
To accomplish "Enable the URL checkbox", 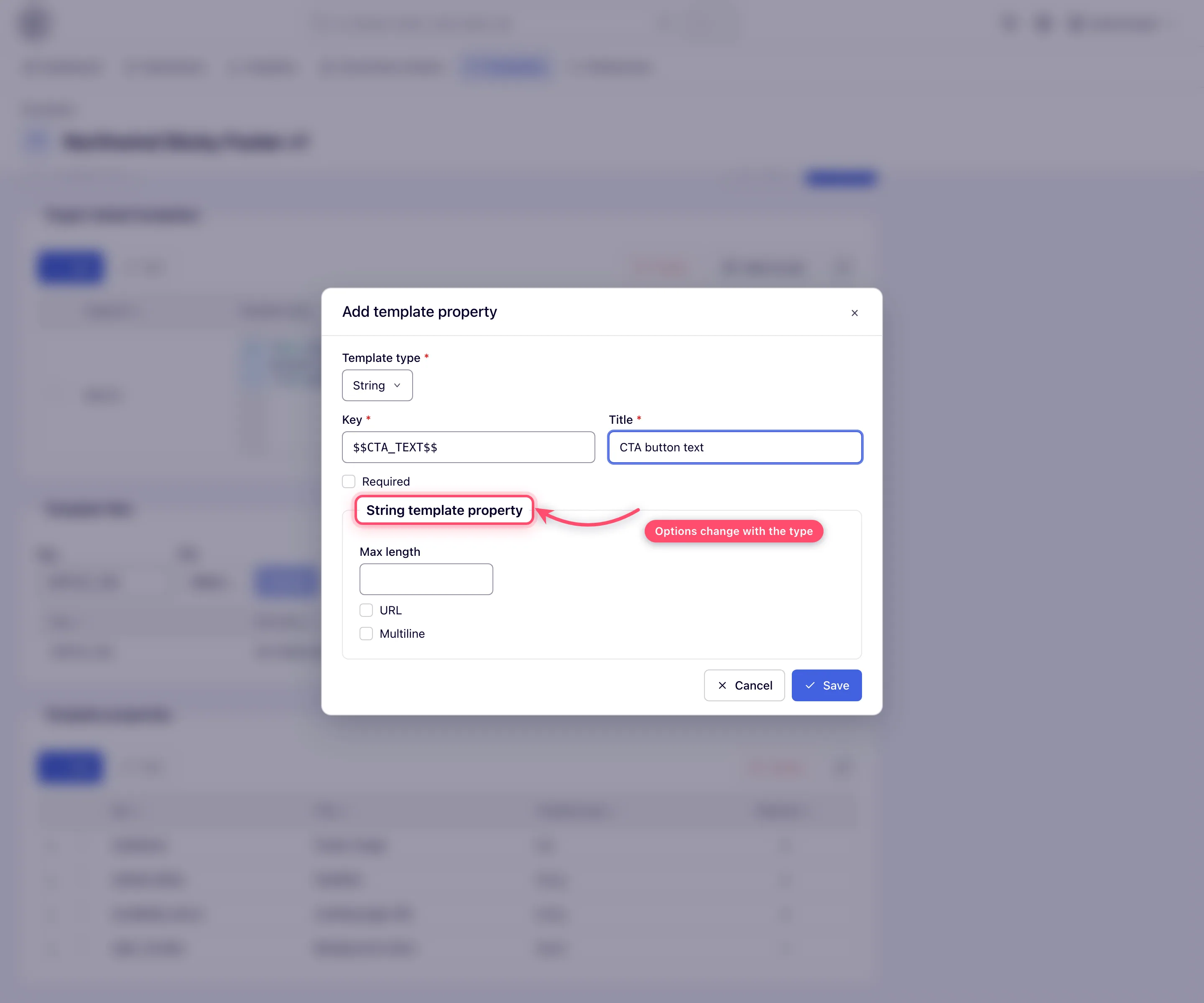I will point(366,611).
